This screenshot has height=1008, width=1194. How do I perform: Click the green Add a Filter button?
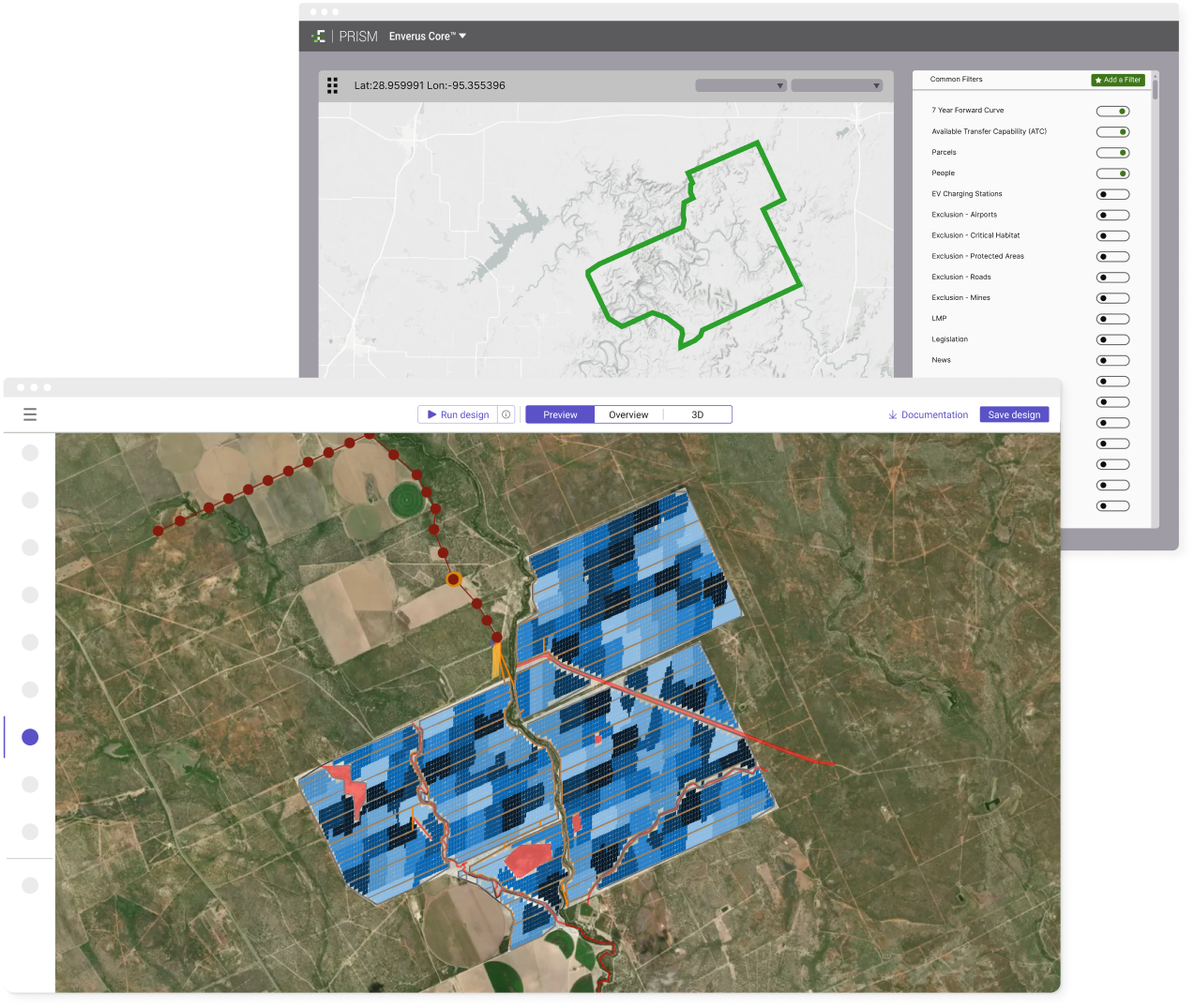[x=1118, y=80]
